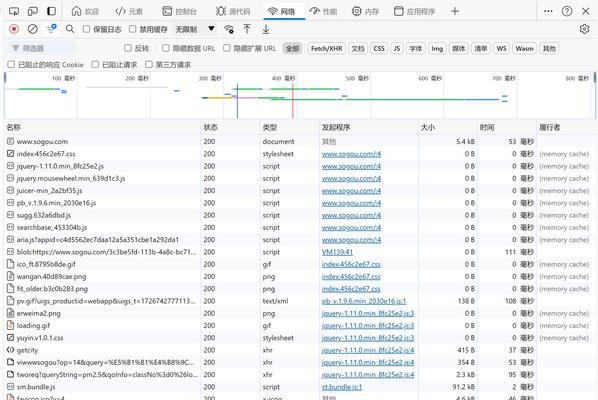The height and width of the screenshot is (400, 598).
Task: Check 隐藏扩展 URL checkbox
Action: pyautogui.click(x=227, y=48)
